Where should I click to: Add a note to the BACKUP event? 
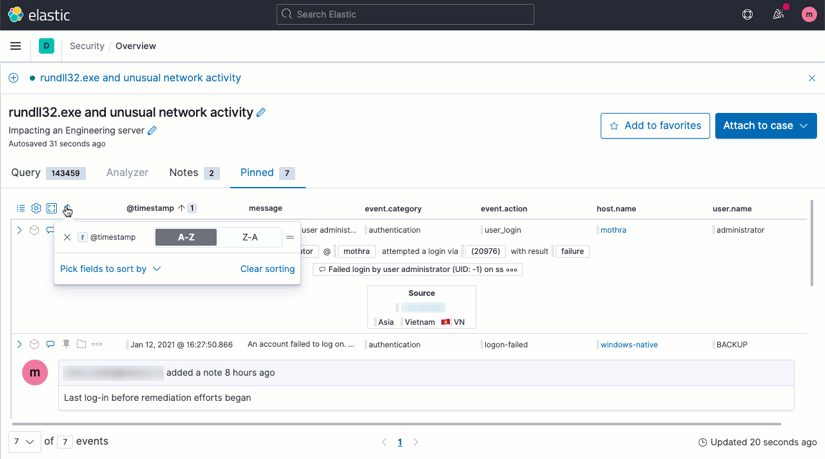pyautogui.click(x=50, y=344)
